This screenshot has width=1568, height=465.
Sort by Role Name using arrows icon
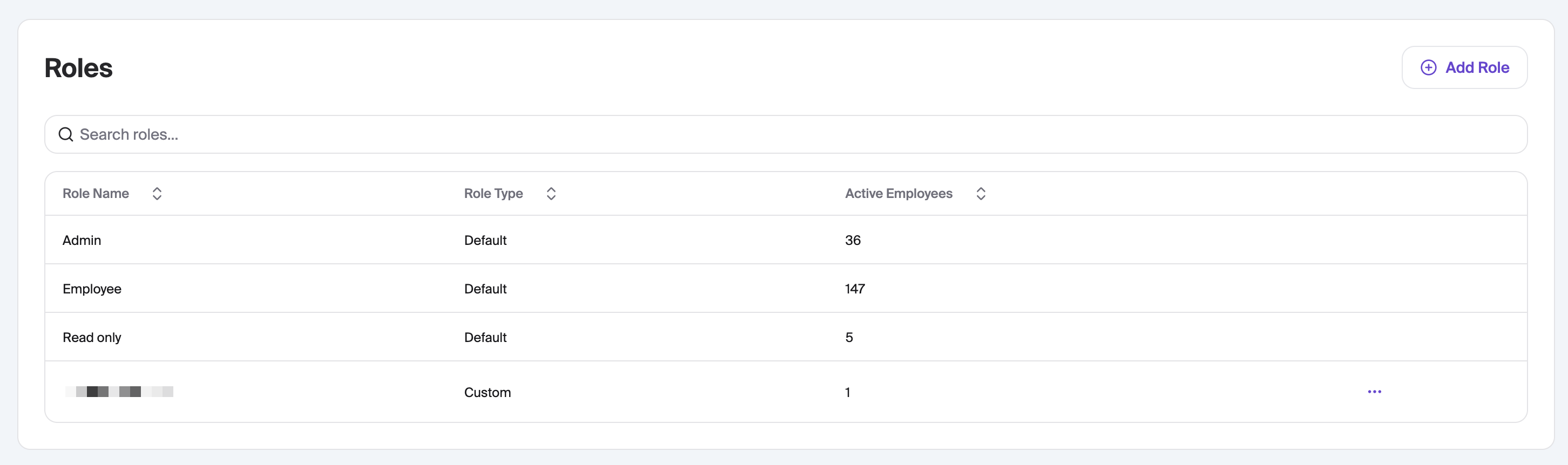(x=157, y=193)
